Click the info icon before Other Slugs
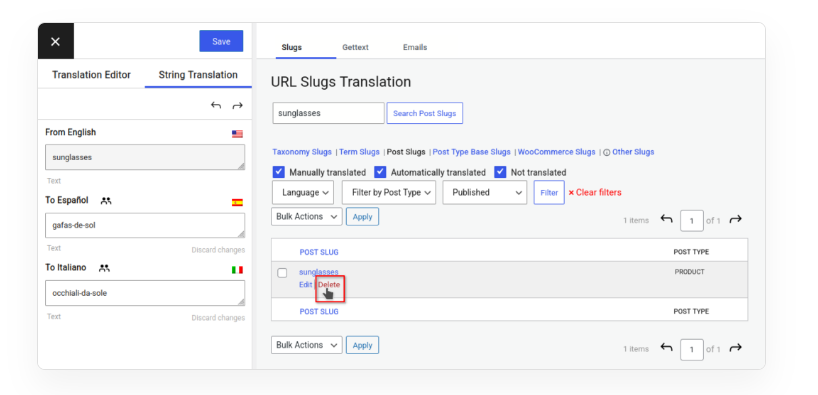 (x=607, y=153)
